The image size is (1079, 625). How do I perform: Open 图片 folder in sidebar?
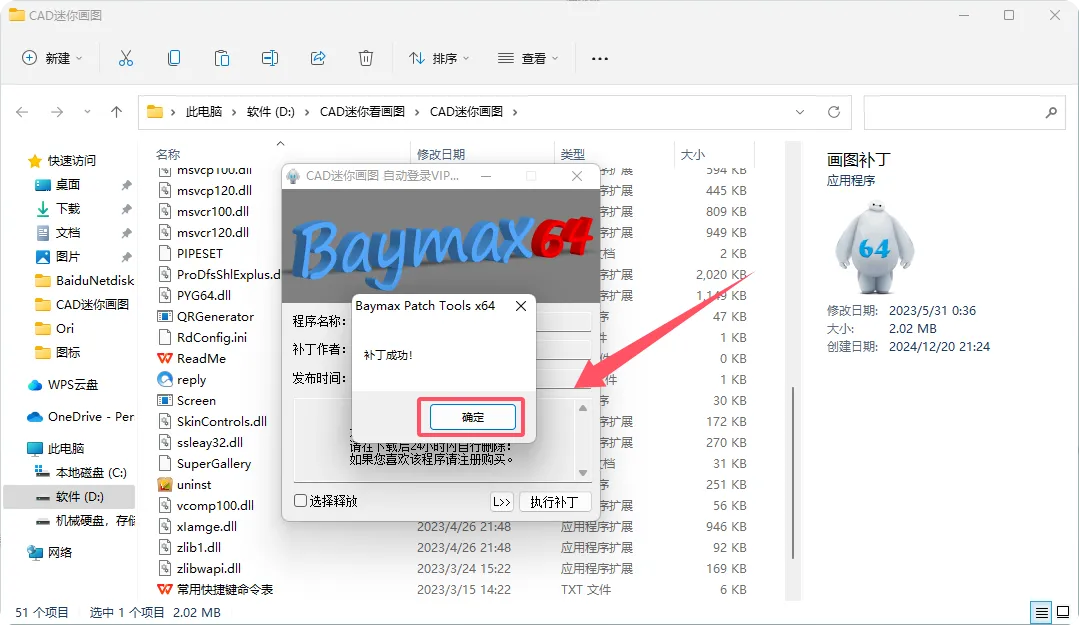(67, 257)
